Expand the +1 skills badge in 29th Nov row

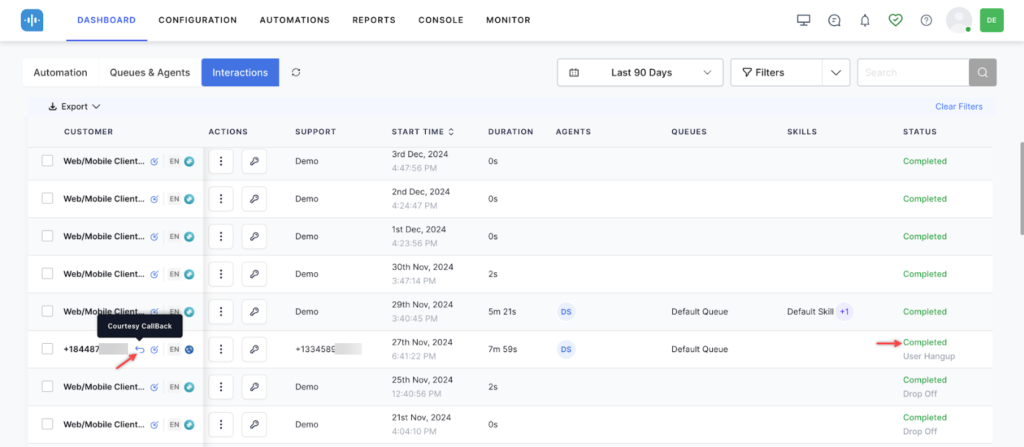pos(844,312)
